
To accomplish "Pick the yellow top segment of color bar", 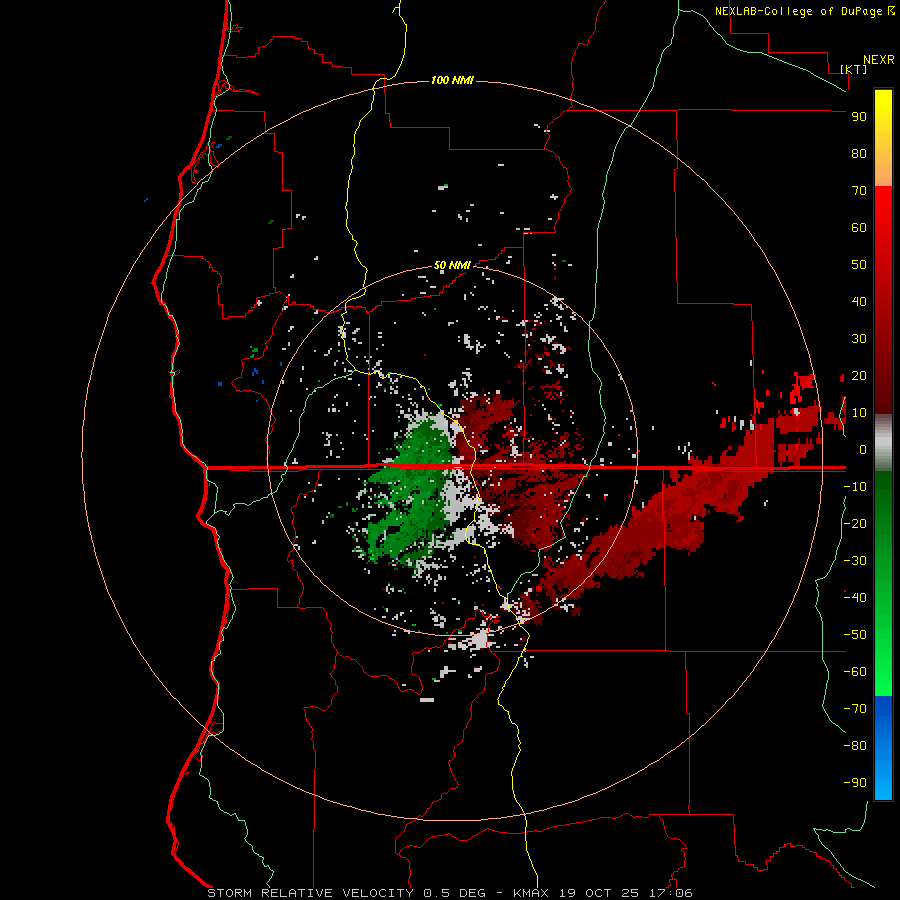I will pyautogui.click(x=883, y=138).
